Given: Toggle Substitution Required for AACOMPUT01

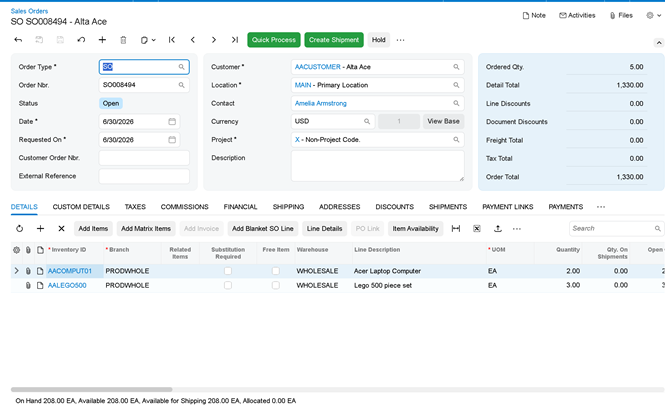Looking at the screenshot, I should pyautogui.click(x=228, y=271).
